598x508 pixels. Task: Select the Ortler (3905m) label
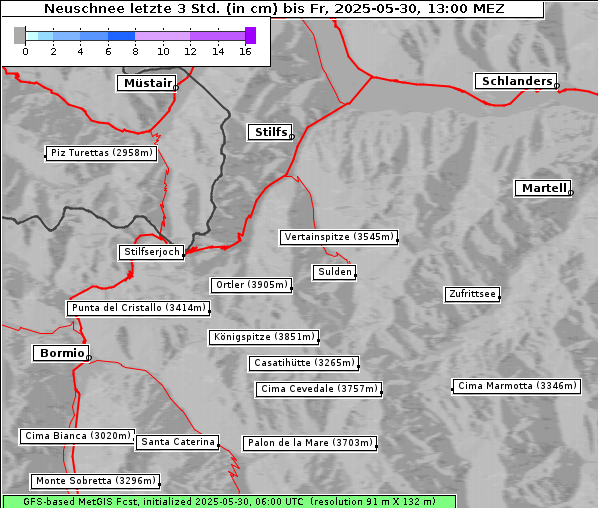coord(251,285)
